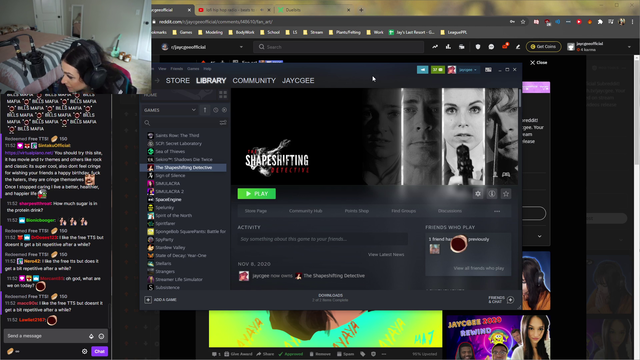Expand the GAMES filter dropdown
This screenshot has height=360, width=640.
(x=169, y=110)
